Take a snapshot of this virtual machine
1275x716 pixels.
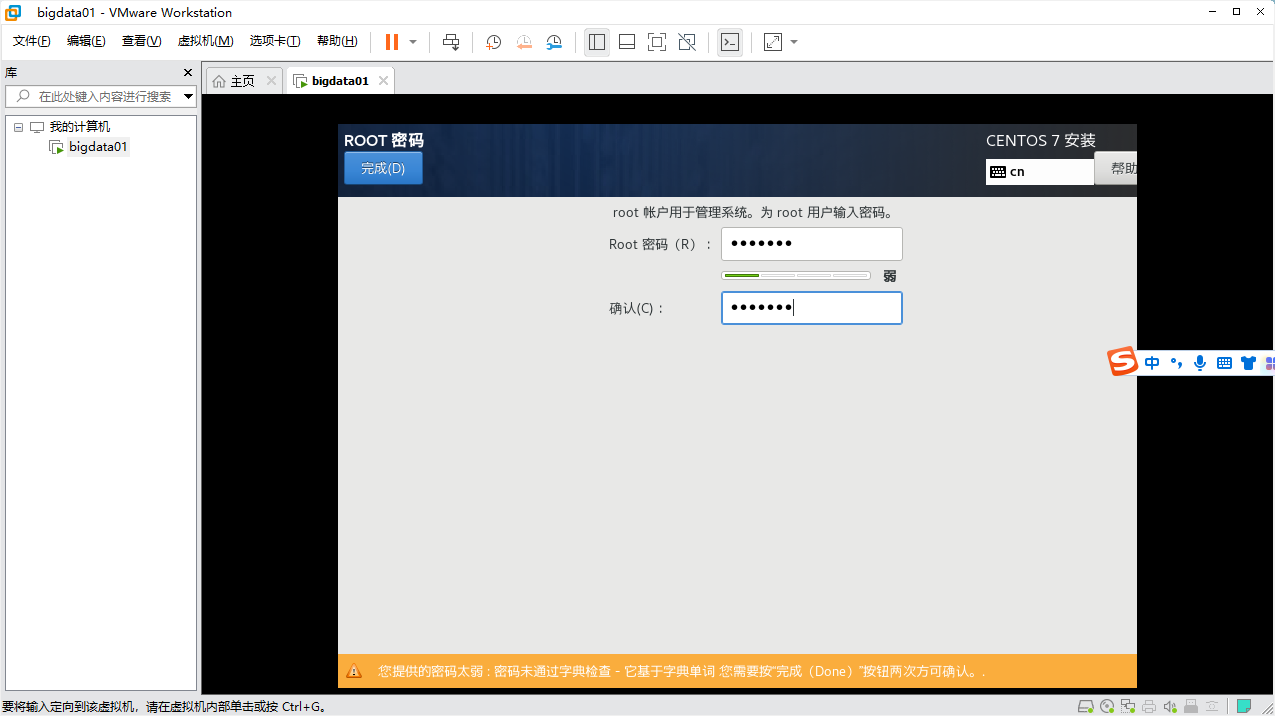(x=493, y=42)
